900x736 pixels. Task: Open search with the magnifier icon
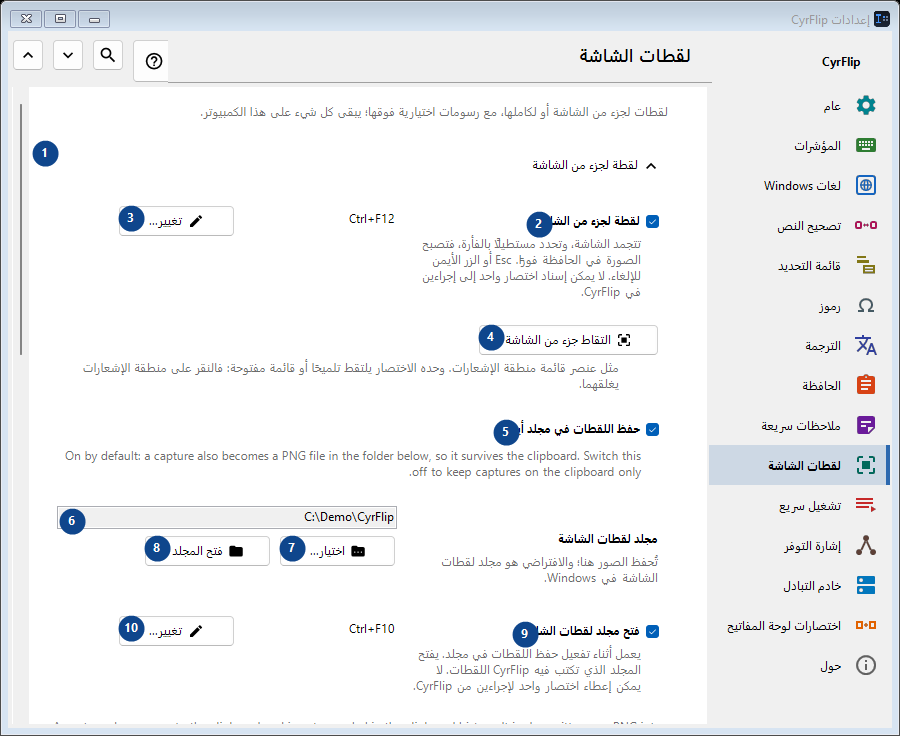coord(108,55)
